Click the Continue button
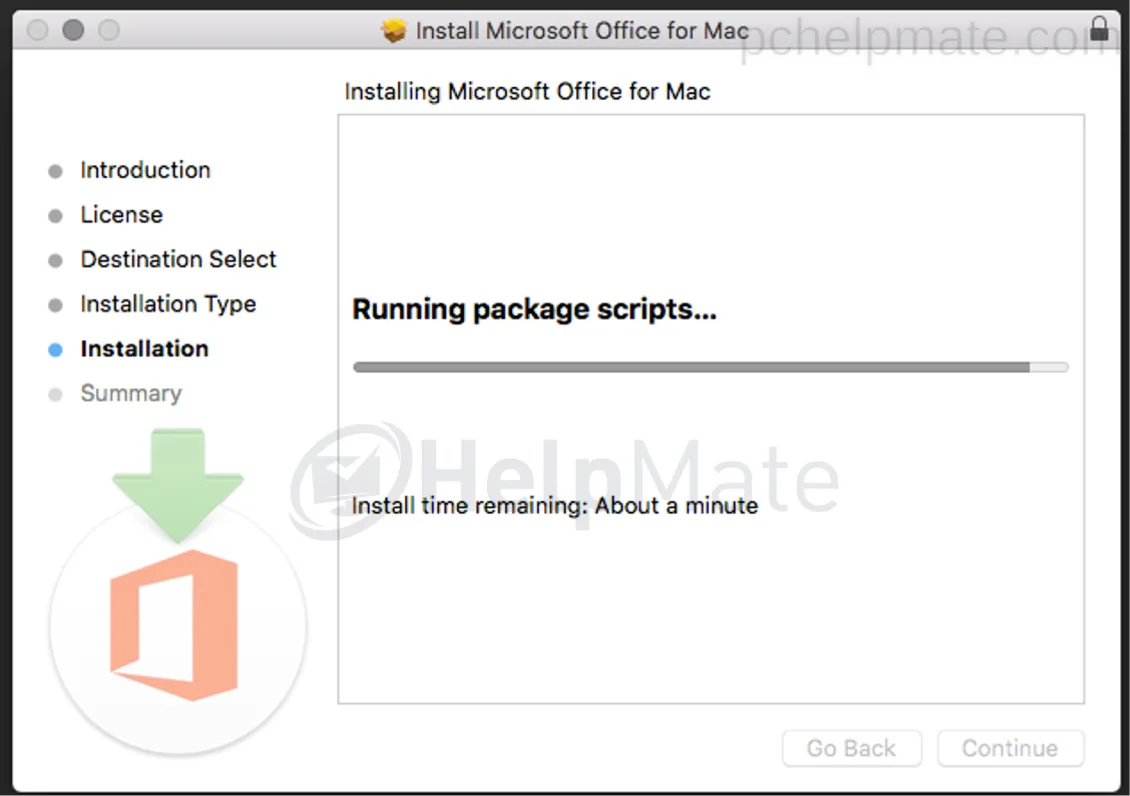The width and height of the screenshot is (1130, 796). tap(1010, 748)
